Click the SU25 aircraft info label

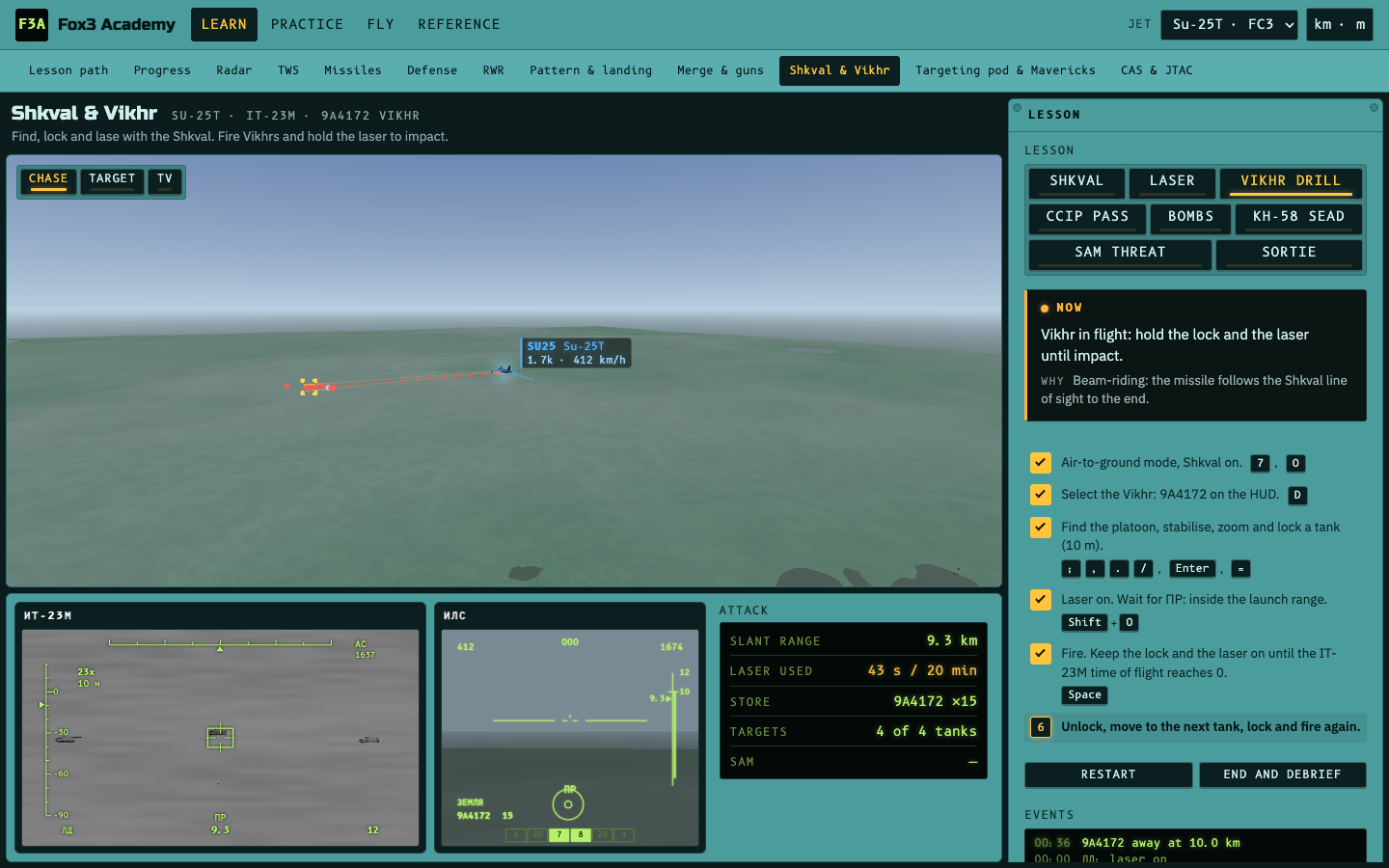(576, 353)
